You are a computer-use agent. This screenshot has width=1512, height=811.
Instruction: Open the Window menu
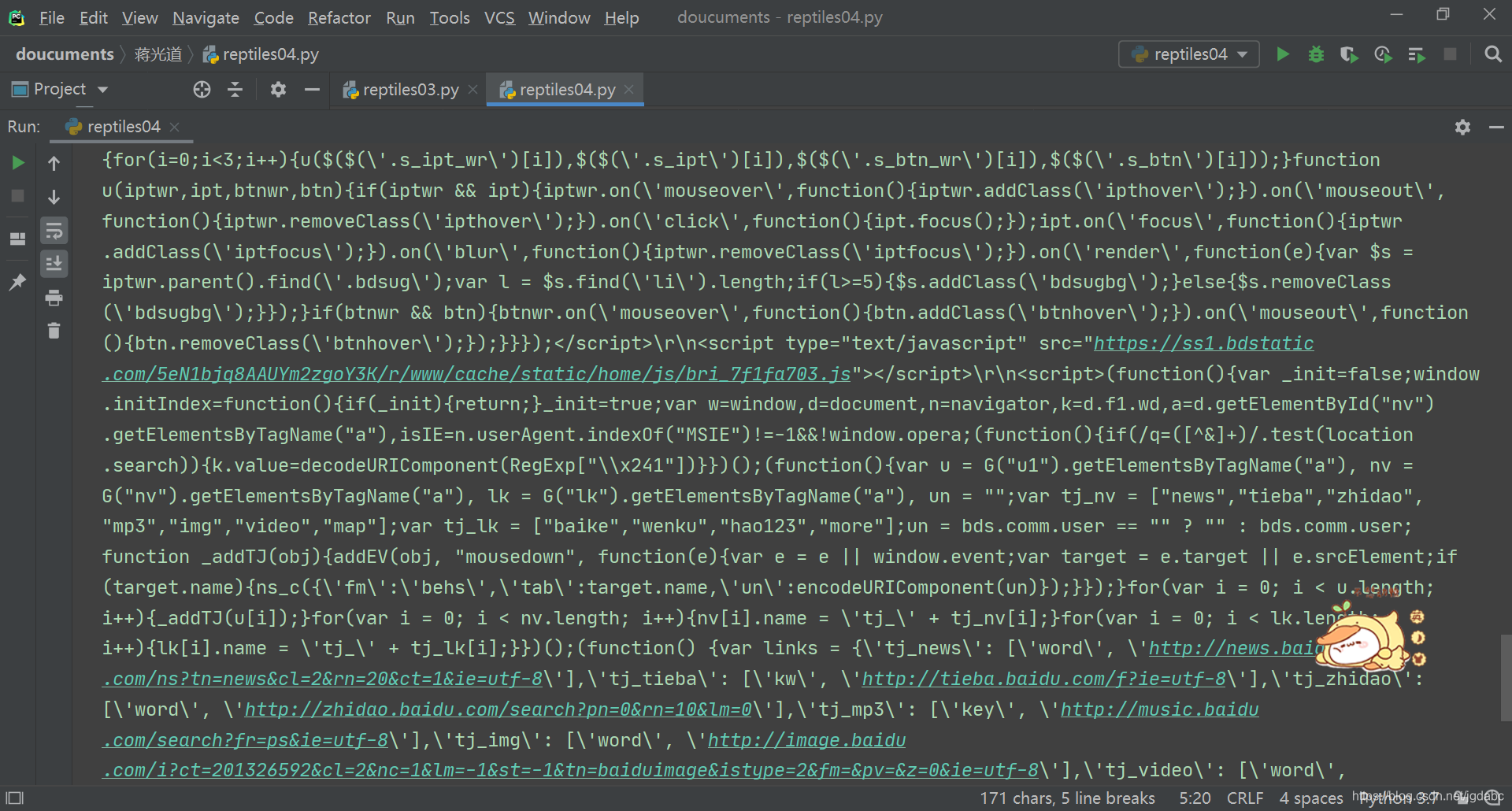(559, 17)
